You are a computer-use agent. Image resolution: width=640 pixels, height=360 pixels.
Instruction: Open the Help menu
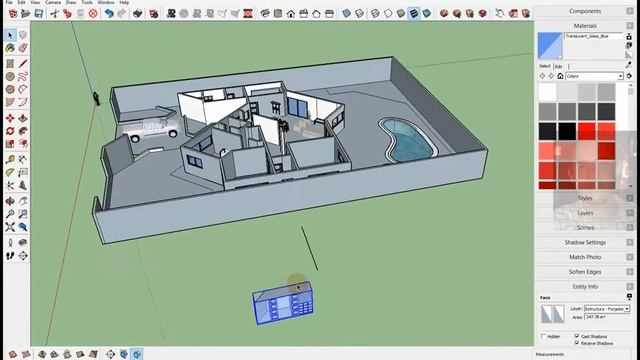(124, 2)
